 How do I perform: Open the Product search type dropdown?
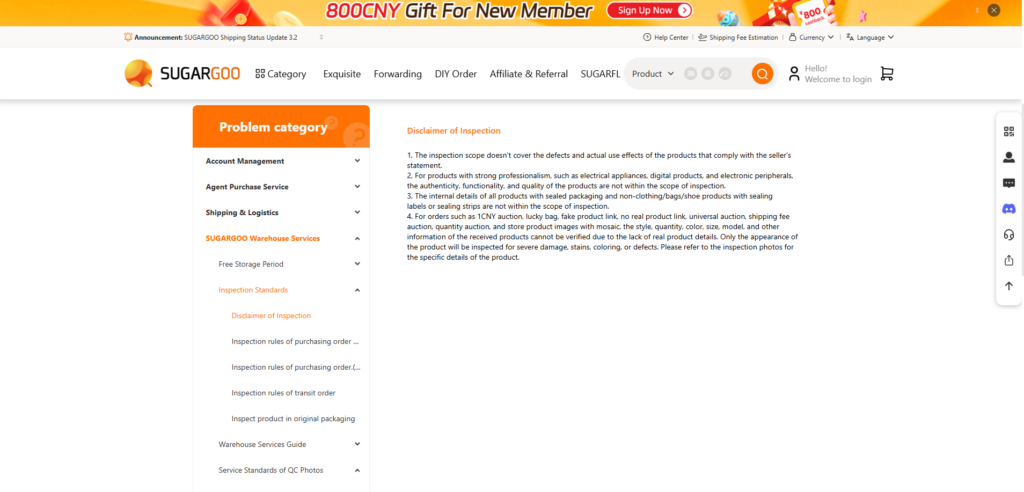[653, 74]
